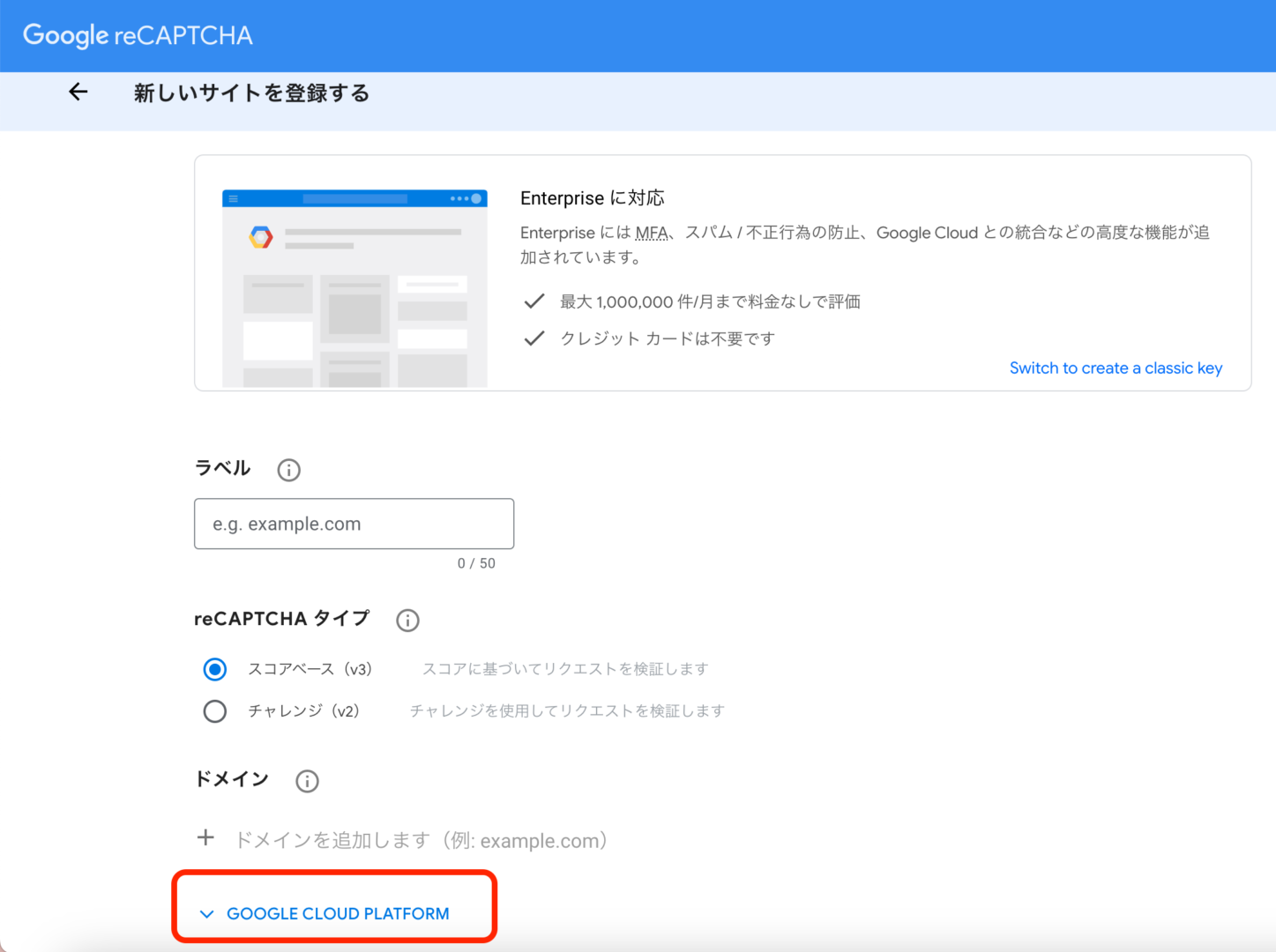This screenshot has width=1276, height=952.
Task: Show info tooltip next to ラベル
Action: (x=288, y=470)
